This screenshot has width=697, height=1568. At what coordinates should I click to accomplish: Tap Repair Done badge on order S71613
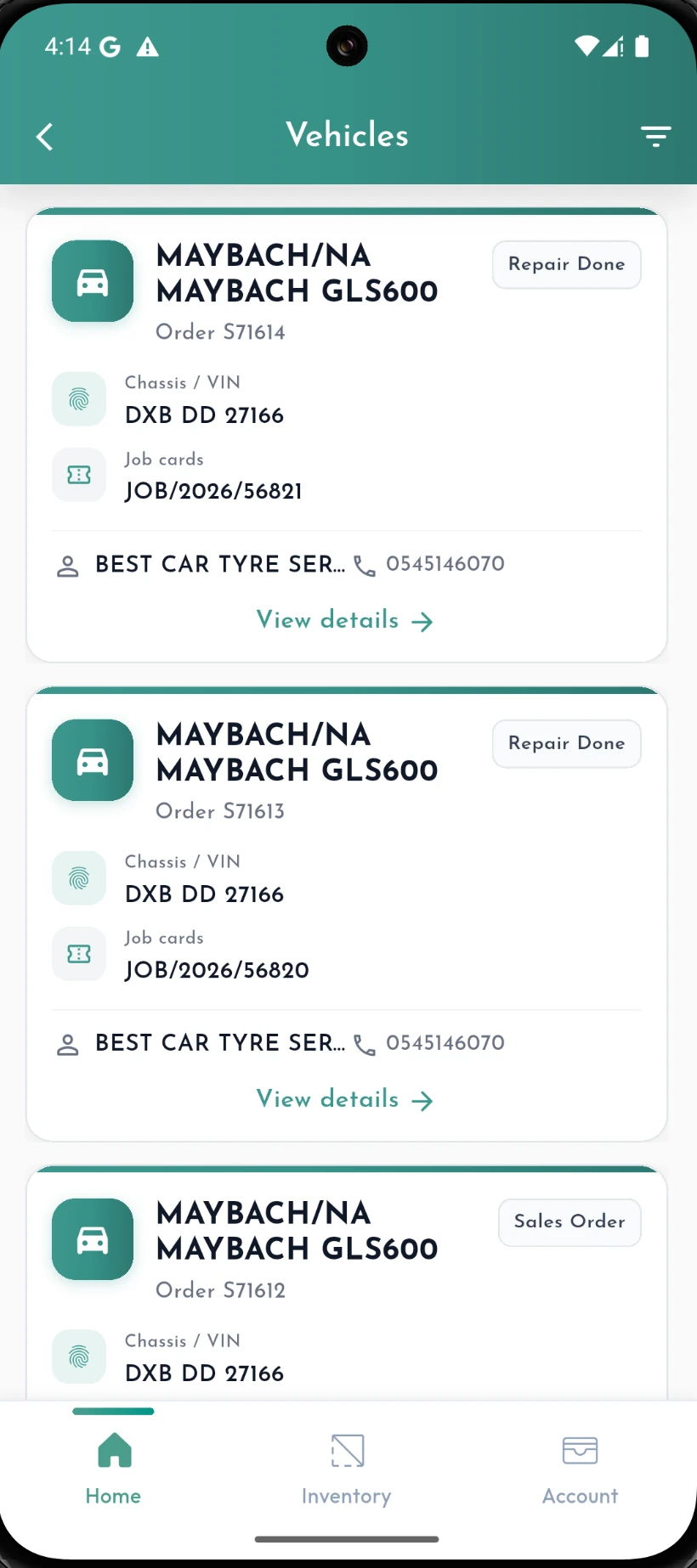[x=567, y=744]
